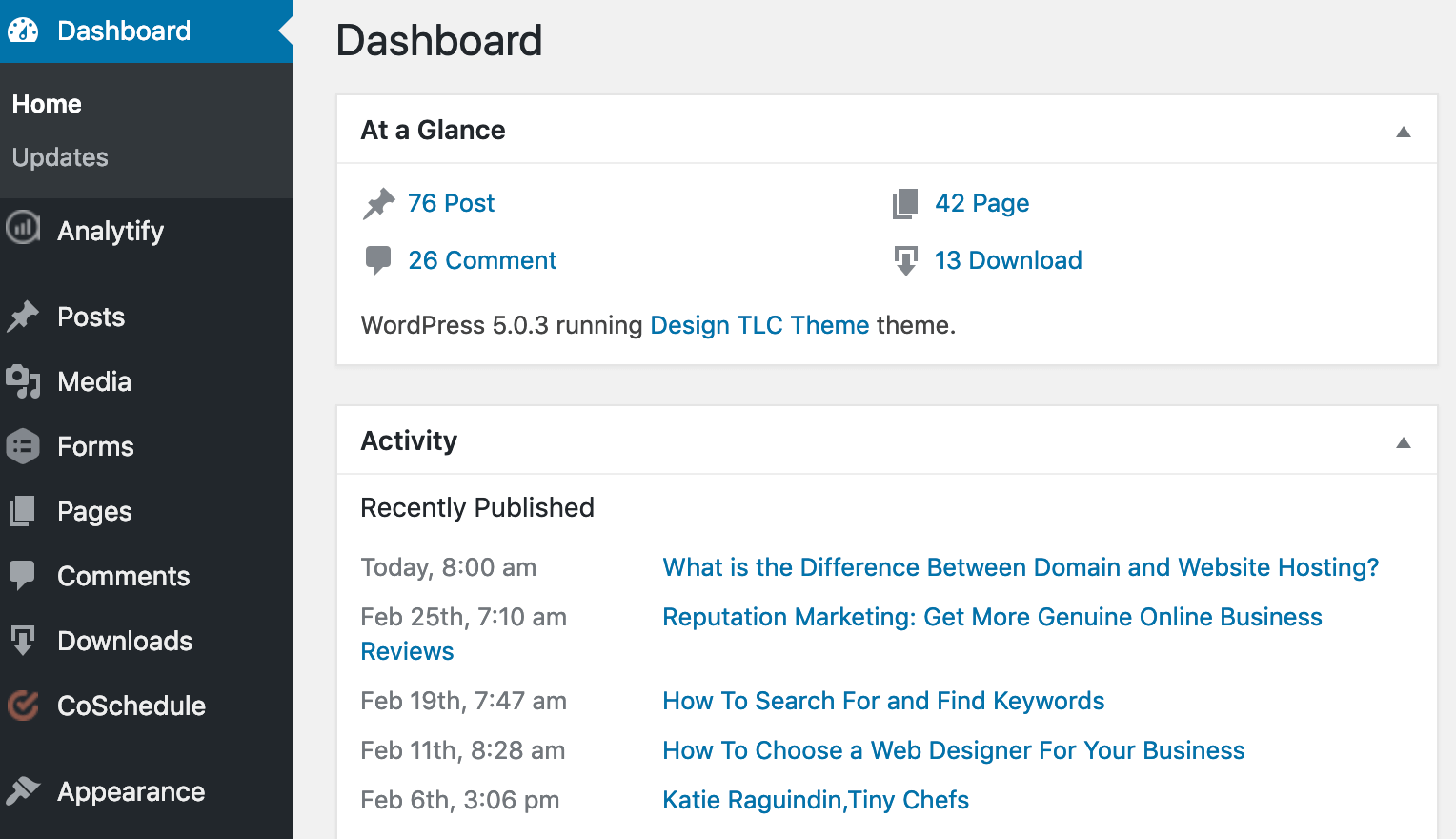Open Updates under Dashboard
Viewport: 1456px width, 839px height.
pyautogui.click(x=59, y=157)
